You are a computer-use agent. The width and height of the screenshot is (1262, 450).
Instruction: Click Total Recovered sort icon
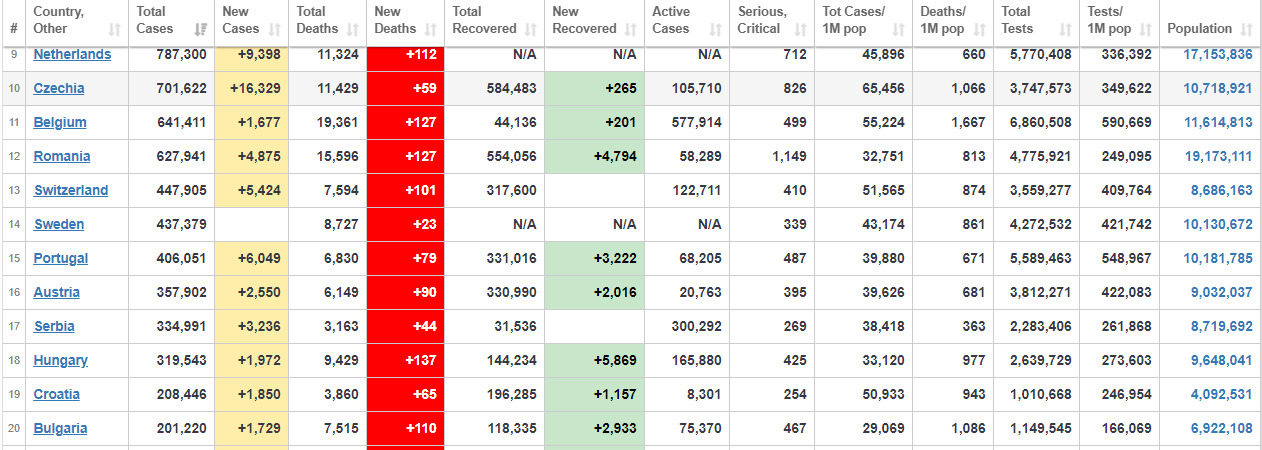pyautogui.click(x=531, y=29)
